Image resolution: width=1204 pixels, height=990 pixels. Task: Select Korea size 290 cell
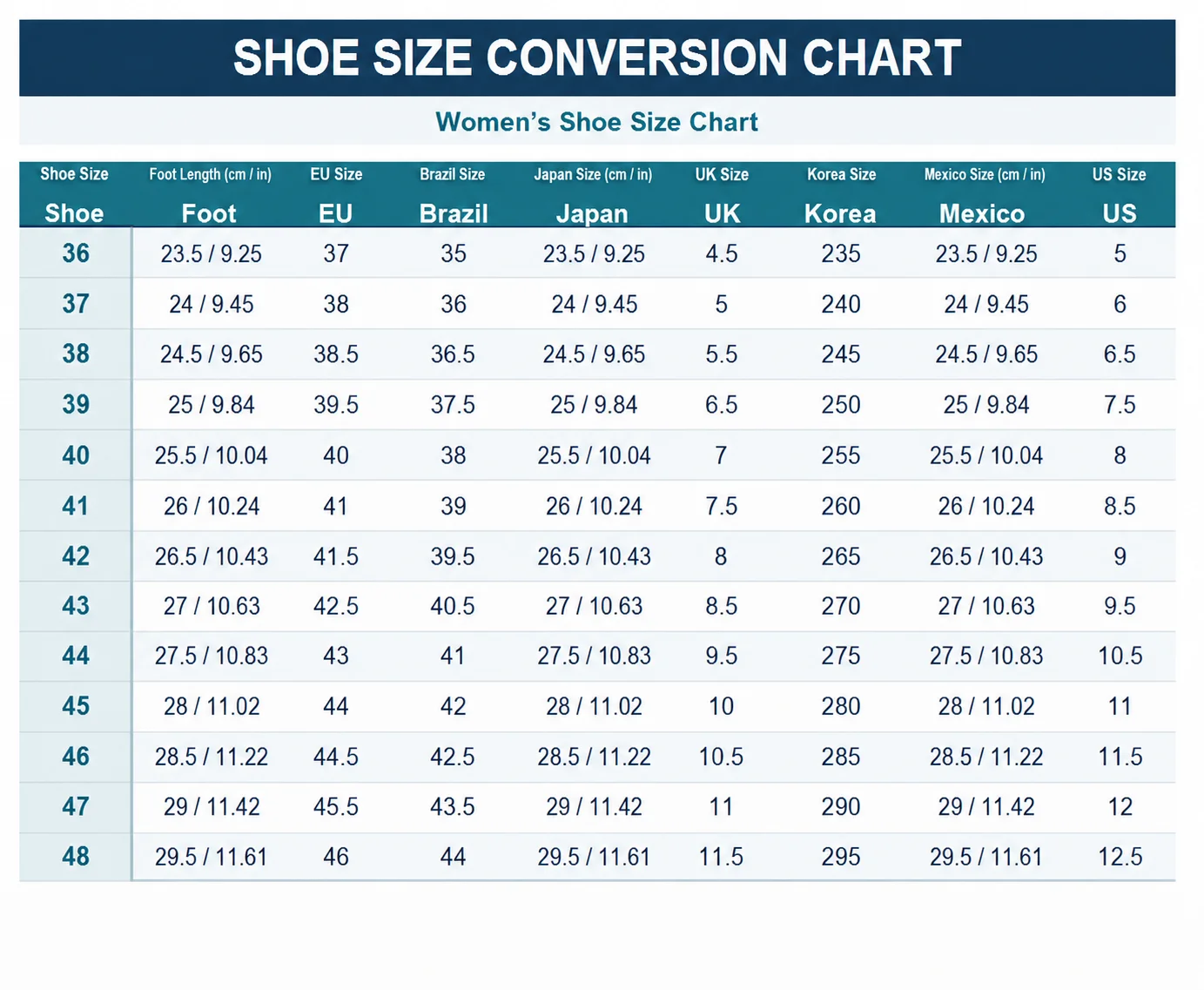tap(841, 807)
